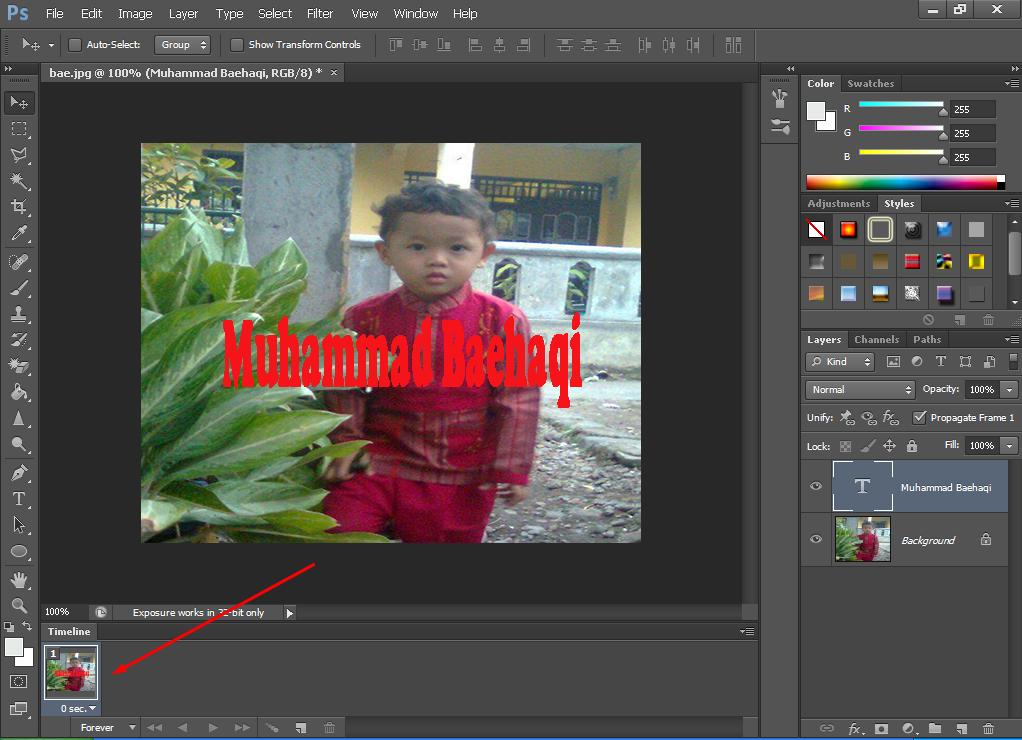Screen dimensions: 1022x740
Task: Open the Forever loop options dropdown
Action: [107, 728]
